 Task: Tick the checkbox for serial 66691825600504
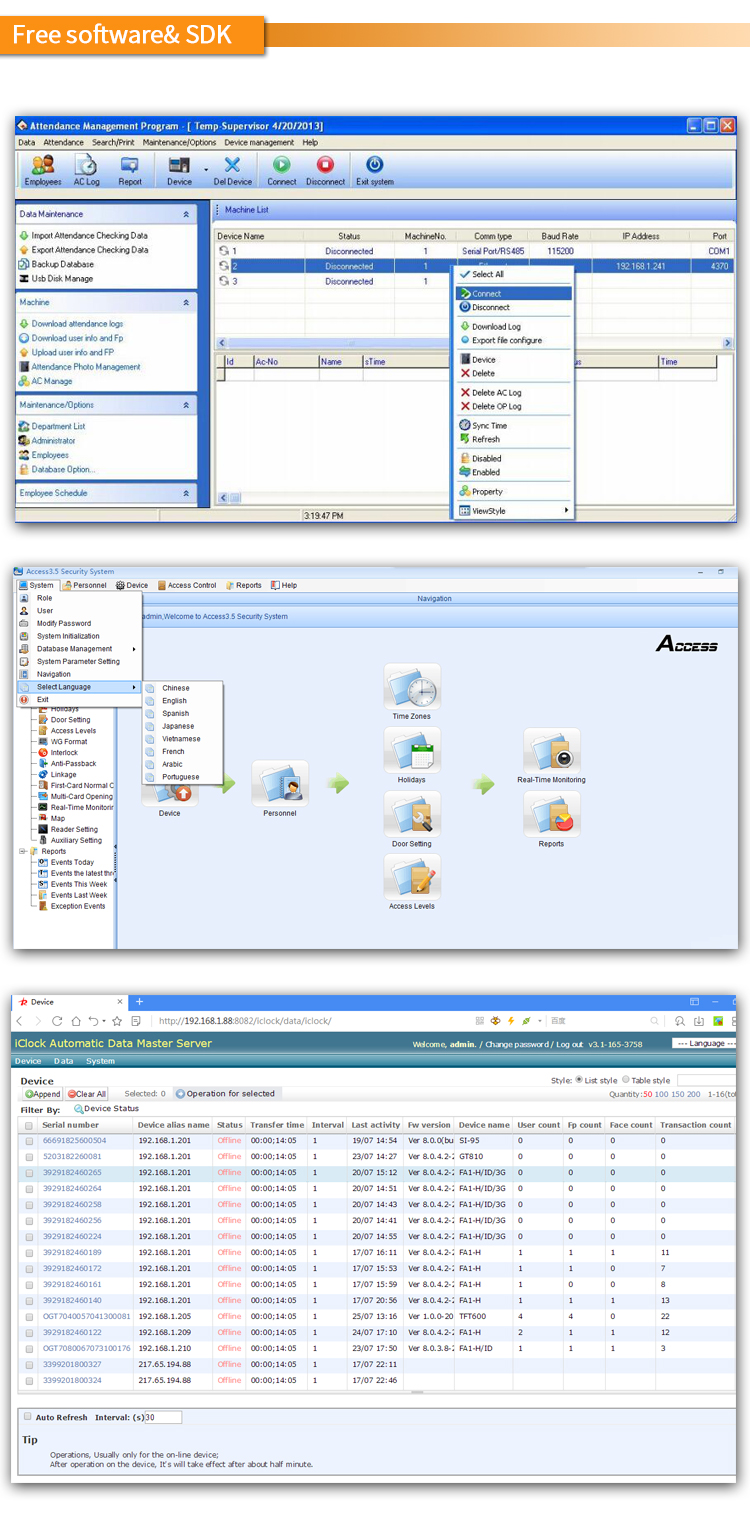pyautogui.click(x=29, y=1140)
